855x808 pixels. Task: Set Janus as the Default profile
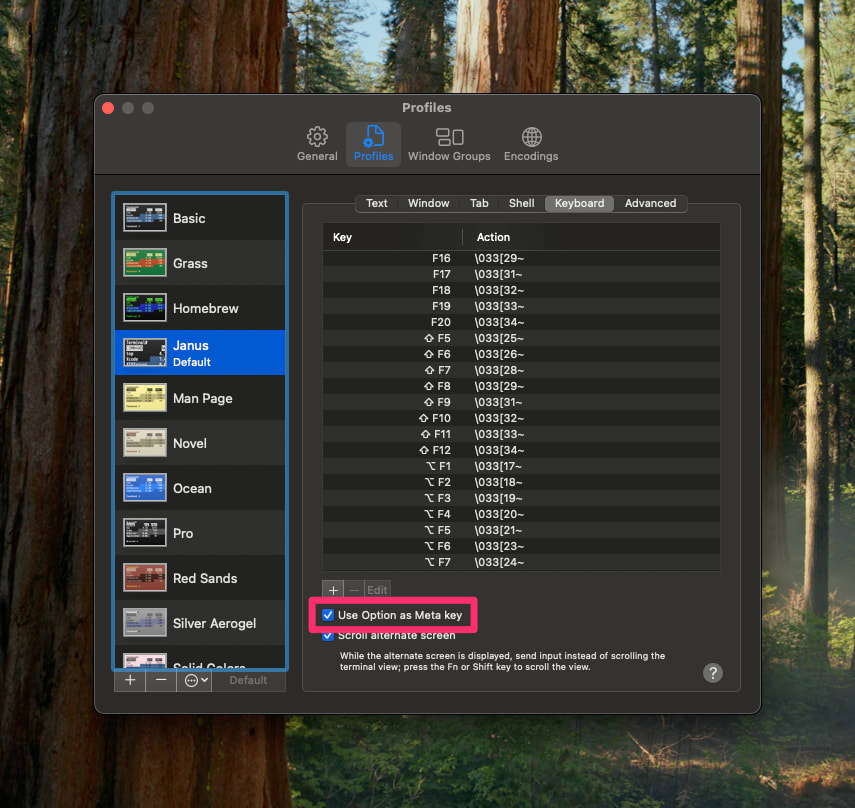click(x=248, y=680)
